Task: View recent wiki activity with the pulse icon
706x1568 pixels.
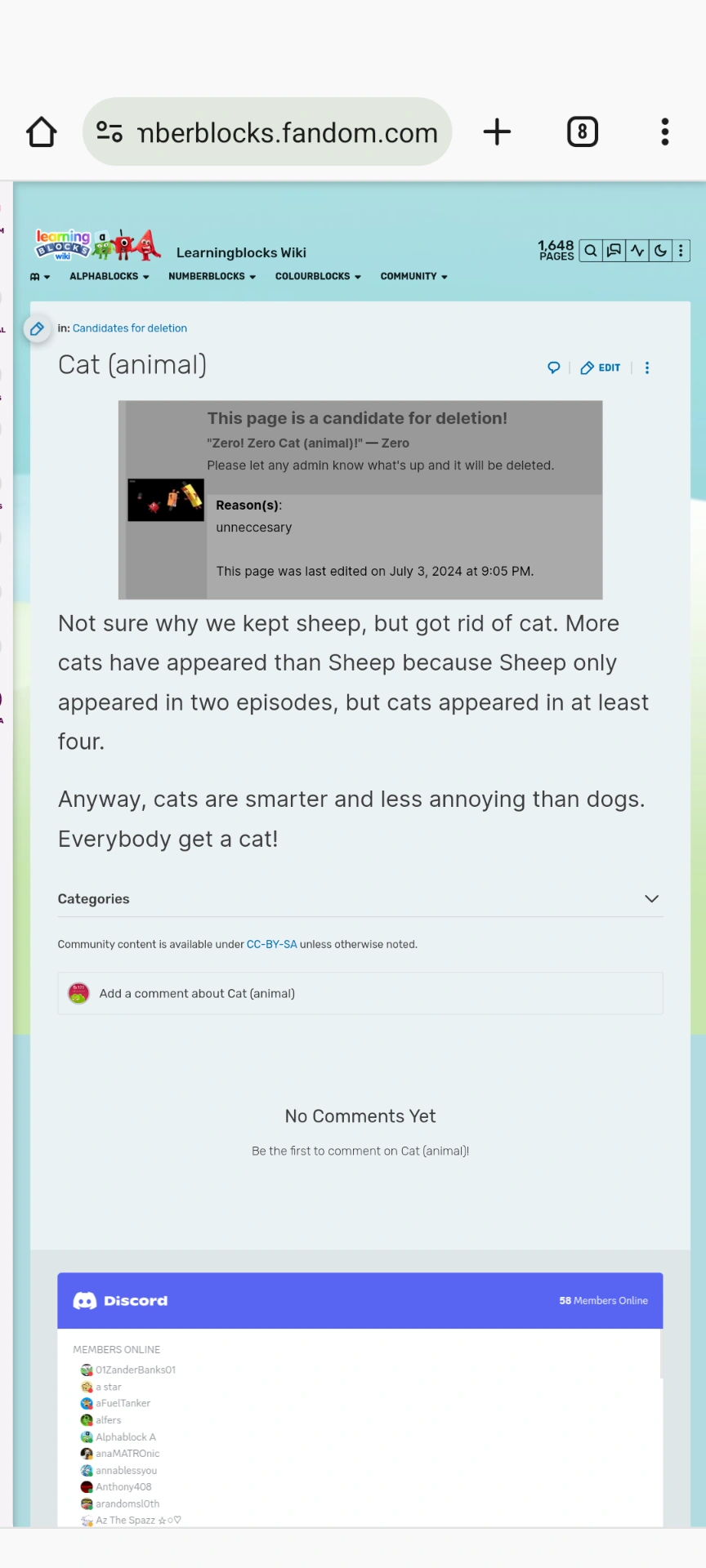Action: [637, 251]
